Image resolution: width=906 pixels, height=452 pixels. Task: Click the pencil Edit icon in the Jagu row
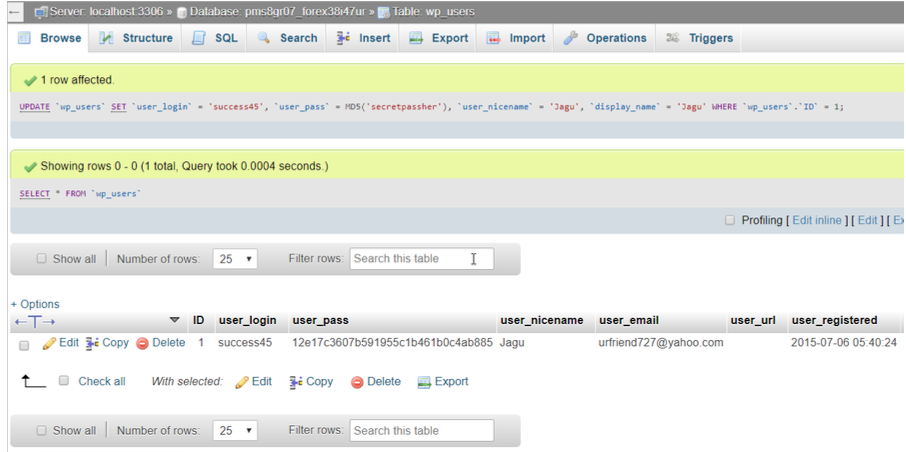(x=49, y=343)
